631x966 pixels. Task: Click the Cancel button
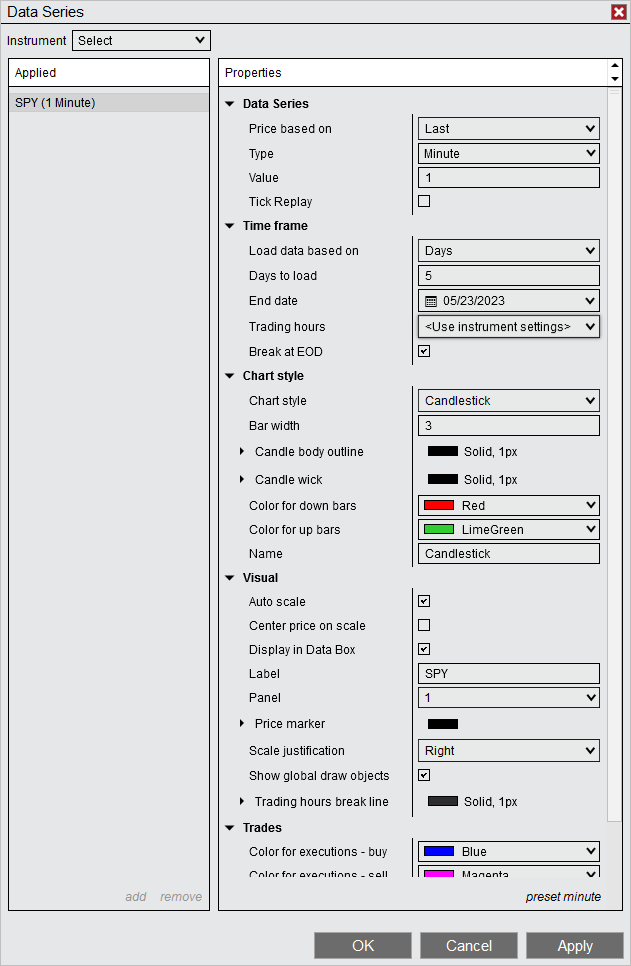[469, 946]
